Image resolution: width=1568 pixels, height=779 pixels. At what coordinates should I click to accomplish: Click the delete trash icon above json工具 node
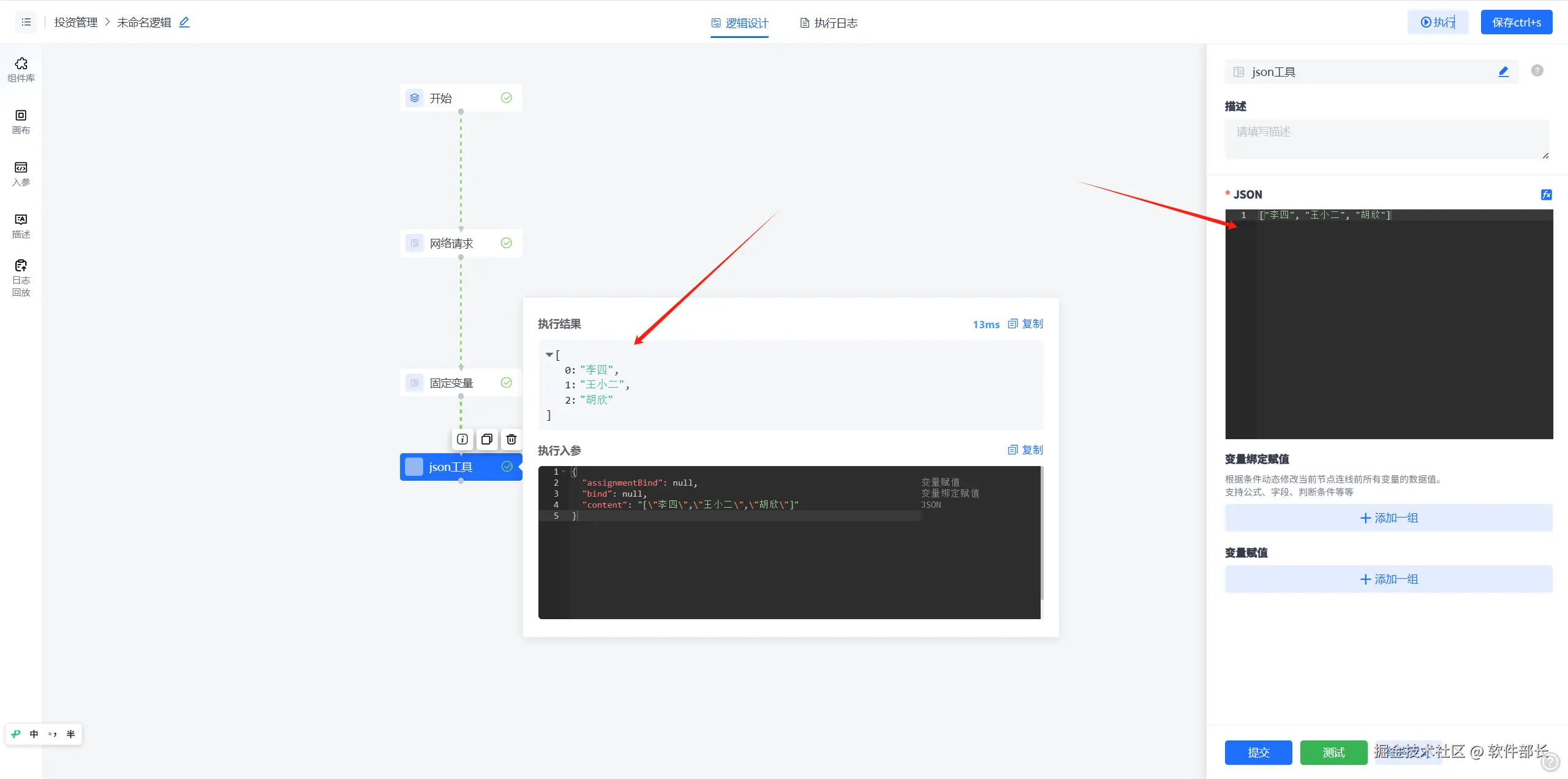(x=511, y=439)
